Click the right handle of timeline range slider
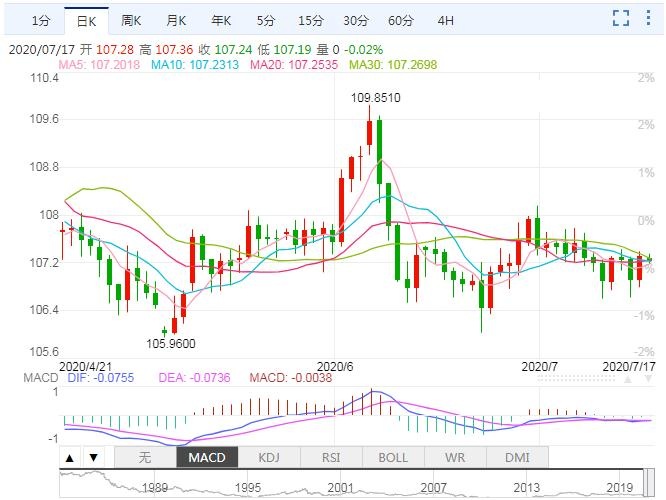 (651, 484)
